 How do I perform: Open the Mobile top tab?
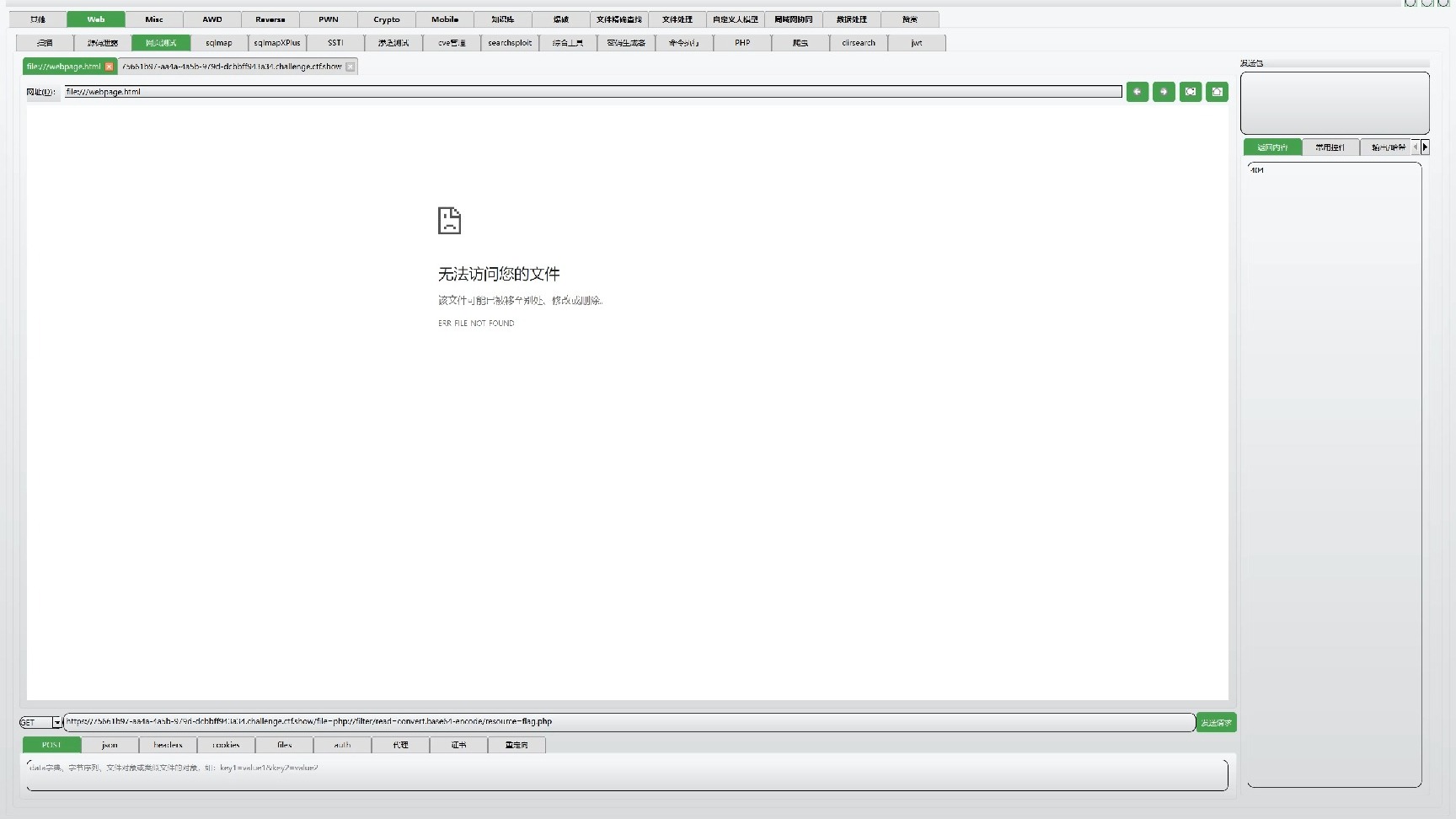(445, 19)
